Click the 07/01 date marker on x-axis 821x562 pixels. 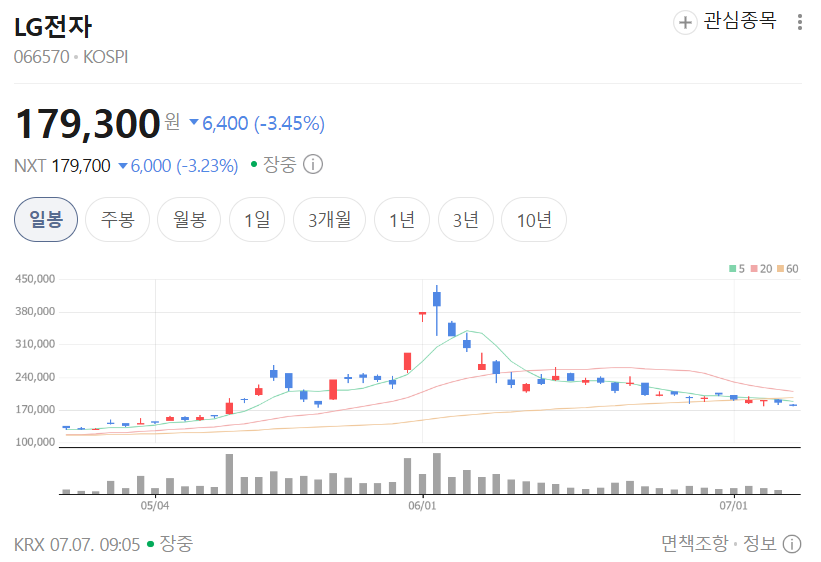(734, 505)
